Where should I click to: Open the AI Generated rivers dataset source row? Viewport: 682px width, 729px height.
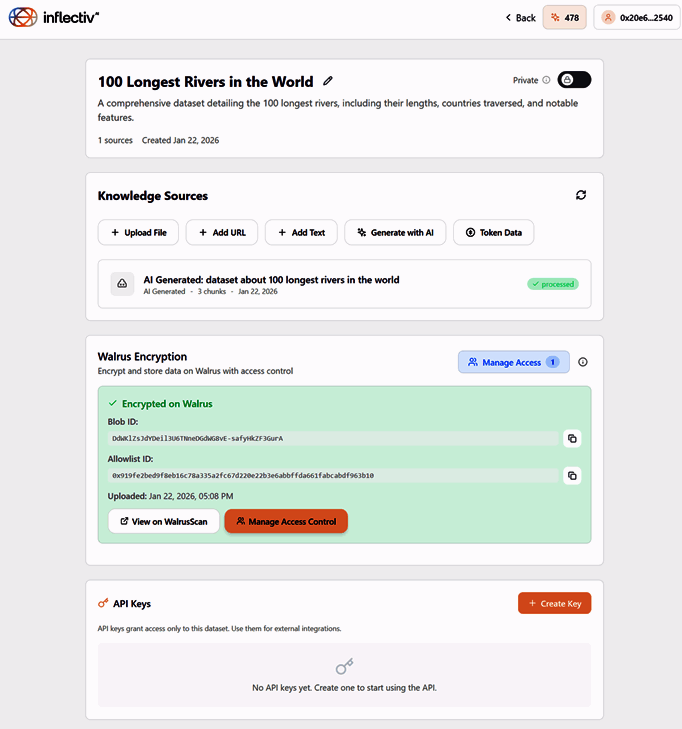pyautogui.click(x=345, y=284)
